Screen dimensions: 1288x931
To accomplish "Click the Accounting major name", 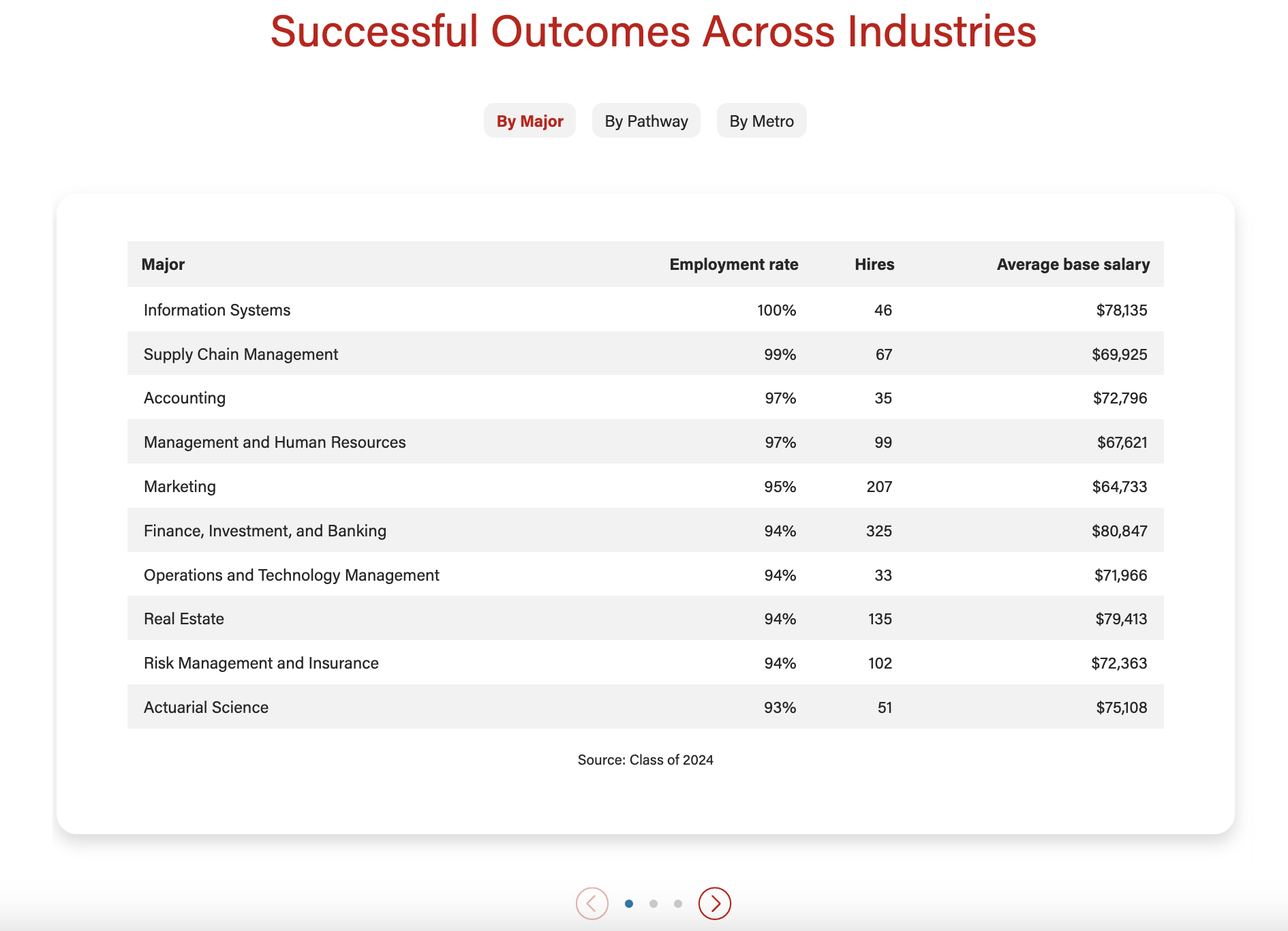I will click(185, 398).
